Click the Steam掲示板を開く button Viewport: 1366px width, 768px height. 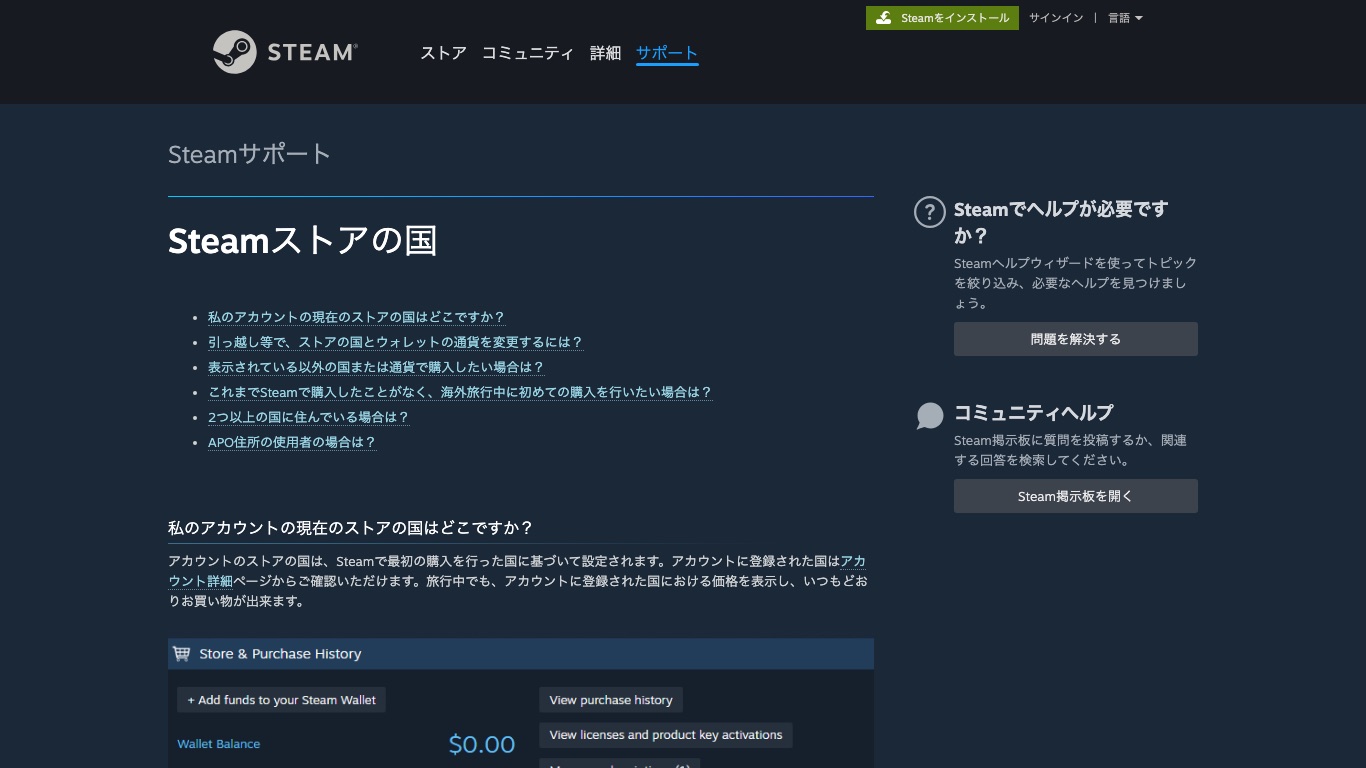[x=1076, y=496]
